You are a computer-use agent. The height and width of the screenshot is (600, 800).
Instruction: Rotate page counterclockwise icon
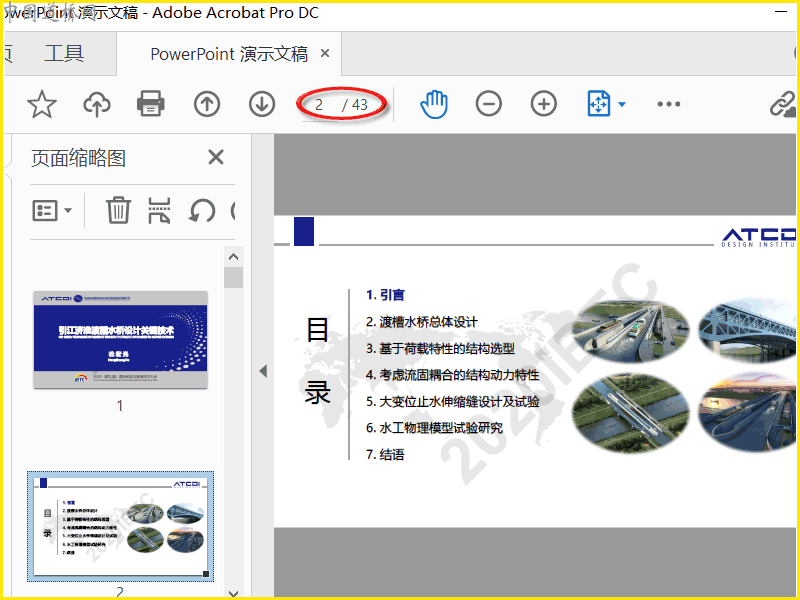pos(202,210)
